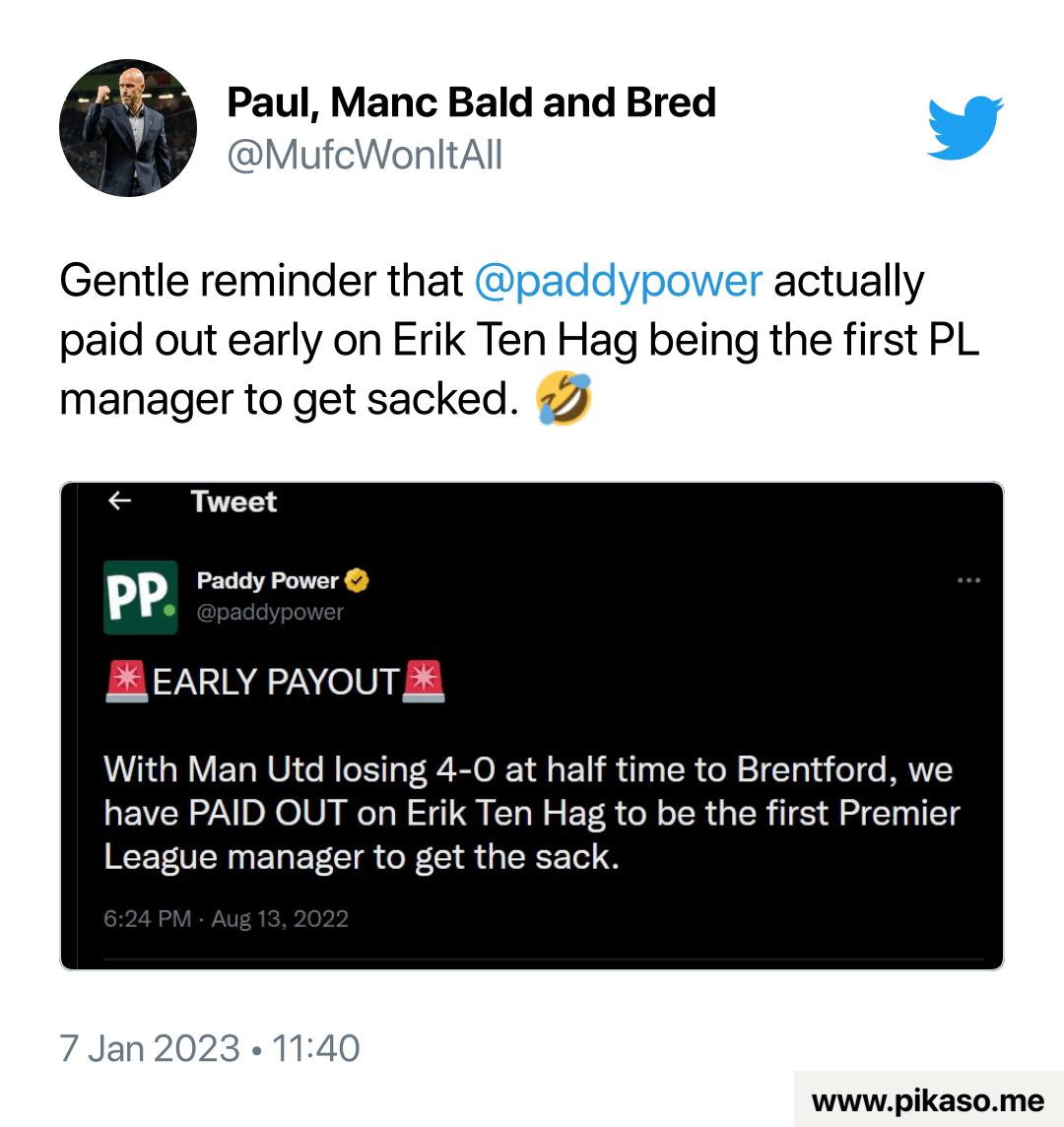1064x1127 pixels.
Task: Click the embedded tweet text about Brentford
Action: point(532,813)
